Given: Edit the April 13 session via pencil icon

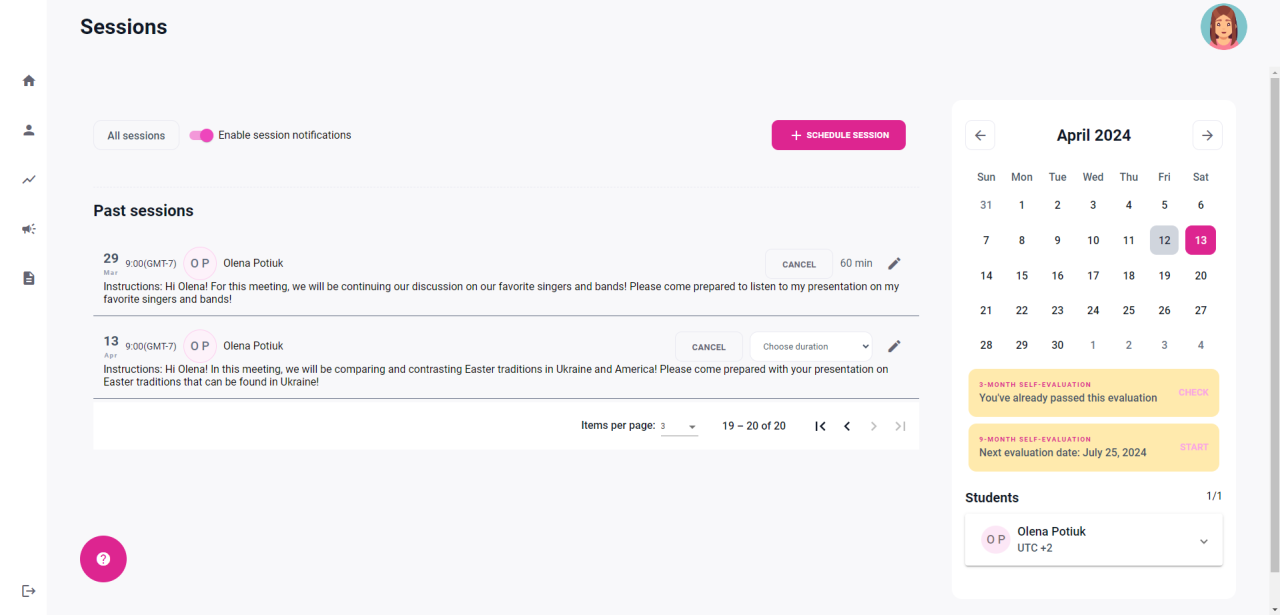Looking at the screenshot, I should click(x=894, y=347).
